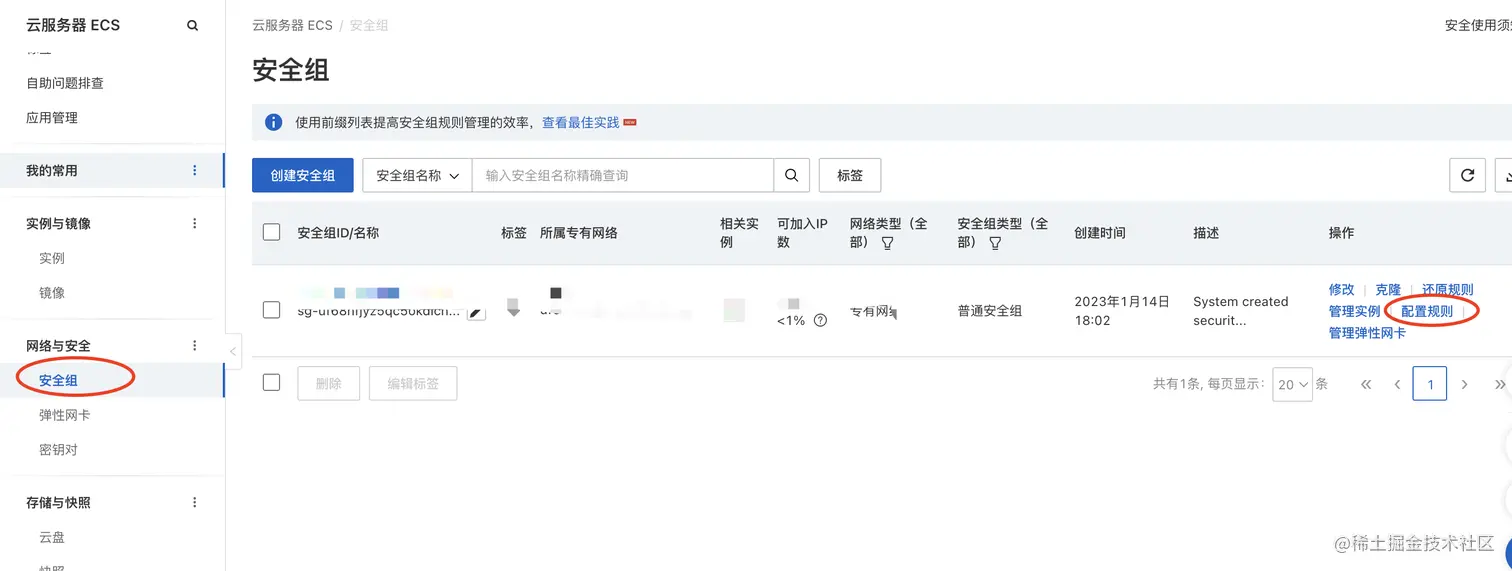Image resolution: width=1512 pixels, height=571 pixels.
Task: Click the help question mark near <1%
Action: pos(820,321)
